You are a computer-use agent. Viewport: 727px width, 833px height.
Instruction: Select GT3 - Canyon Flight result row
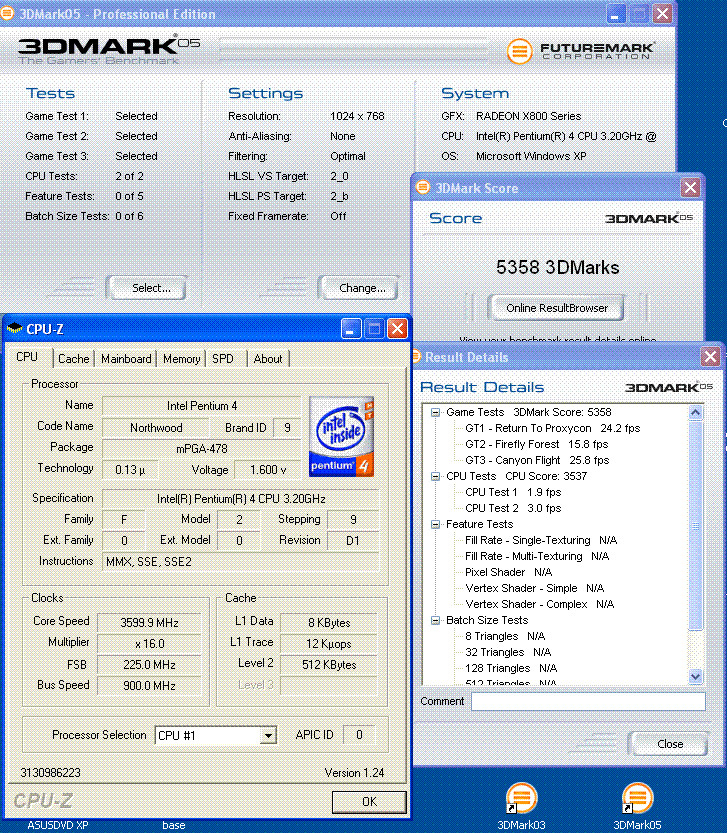(537, 460)
